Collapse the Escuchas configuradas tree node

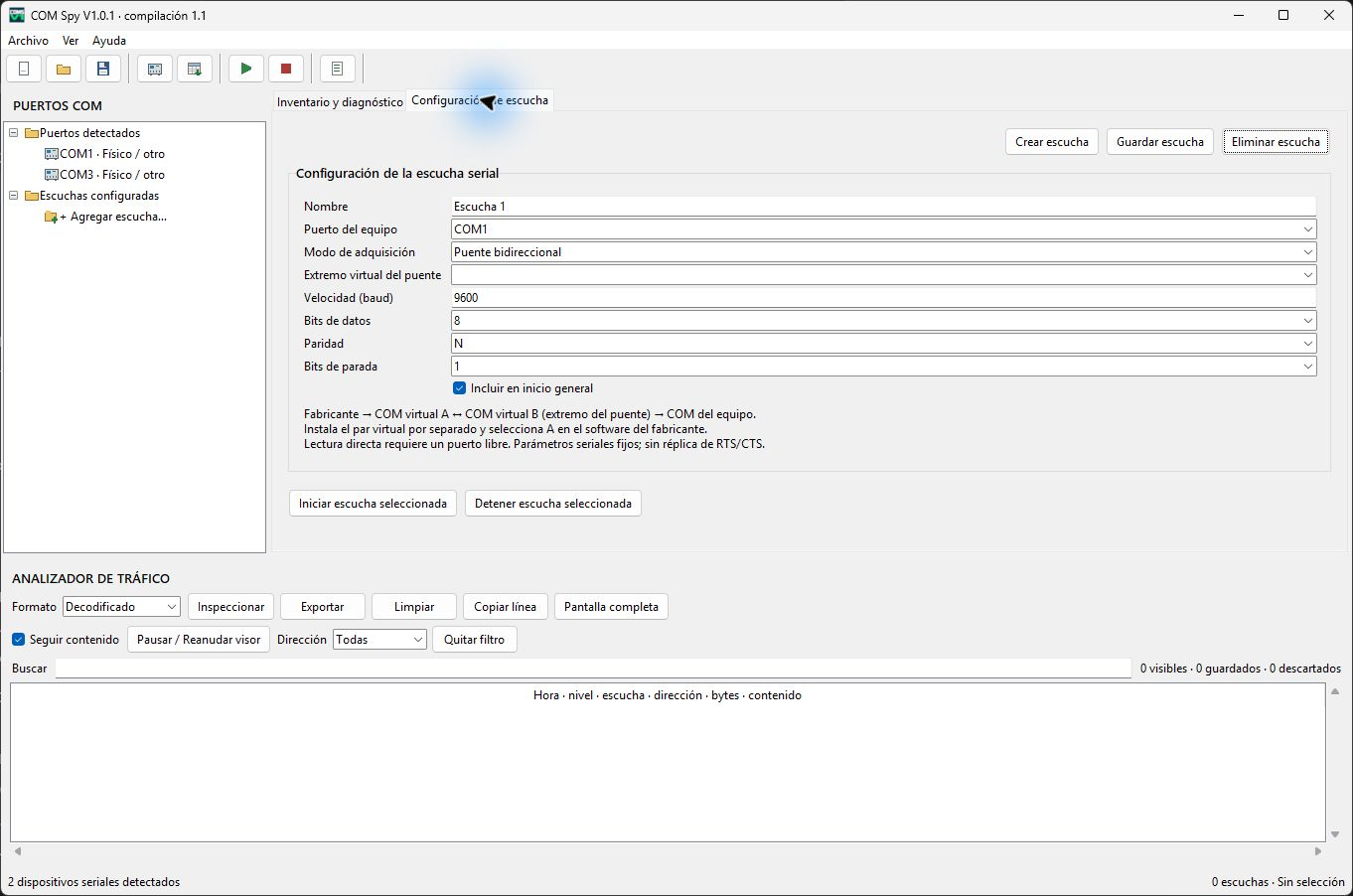(x=14, y=196)
